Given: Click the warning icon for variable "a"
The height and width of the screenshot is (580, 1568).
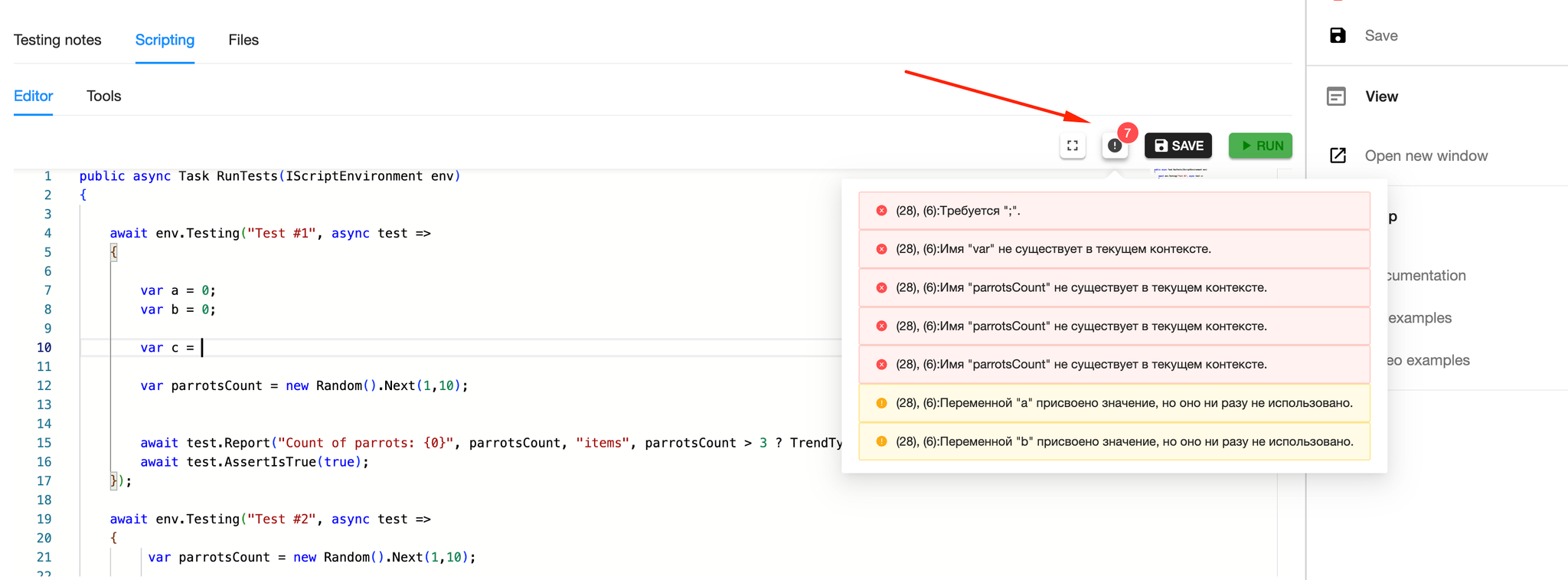Looking at the screenshot, I should [x=881, y=403].
